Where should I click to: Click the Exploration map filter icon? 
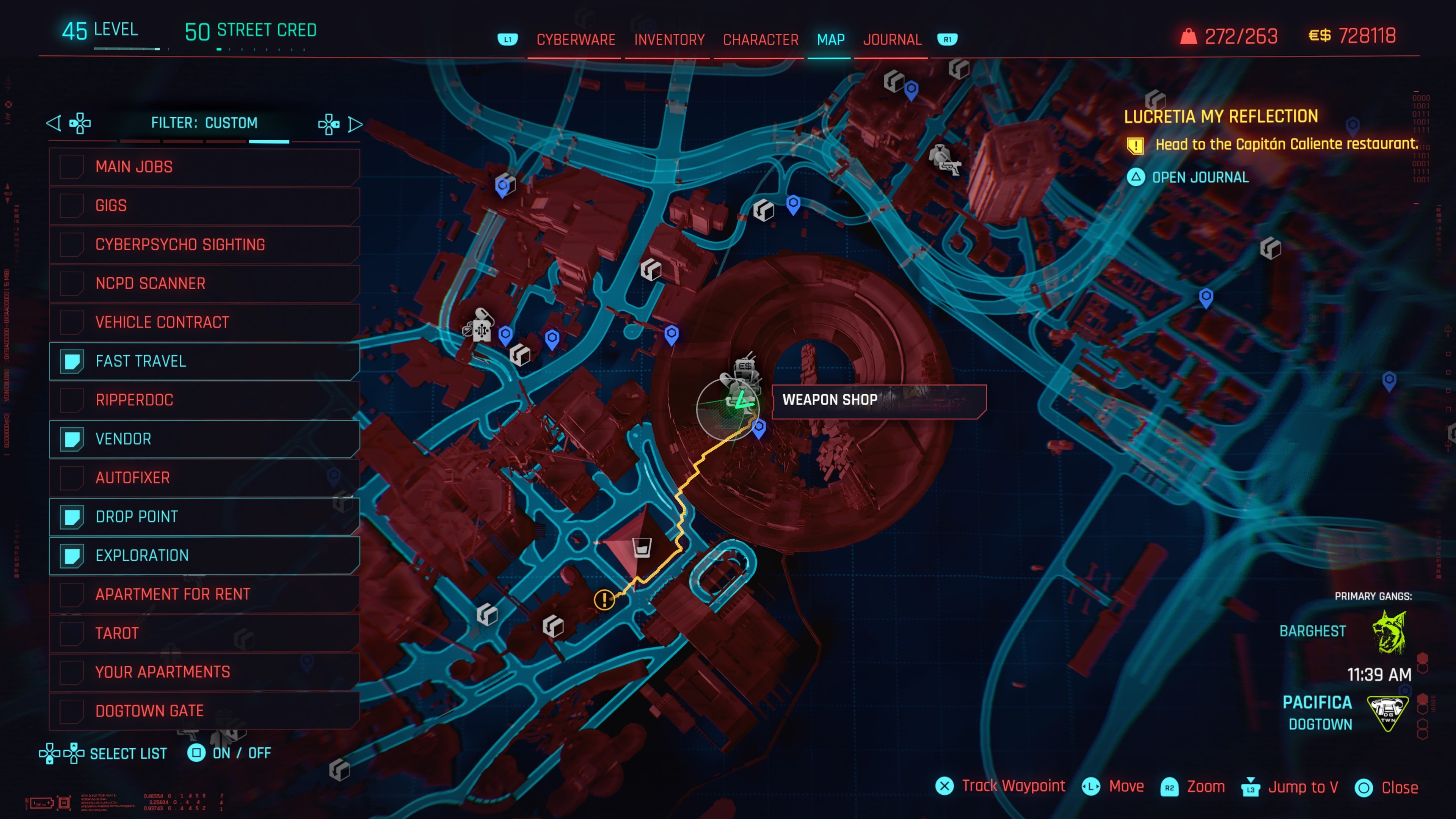tap(71, 555)
